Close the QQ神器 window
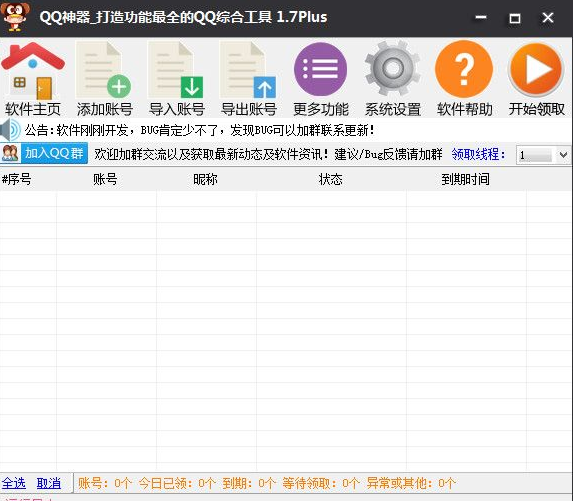573x501 pixels. [x=548, y=18]
